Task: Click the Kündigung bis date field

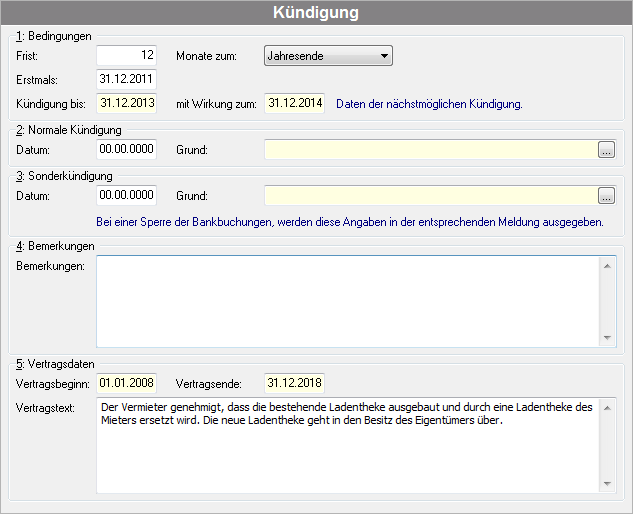Action: point(126,103)
